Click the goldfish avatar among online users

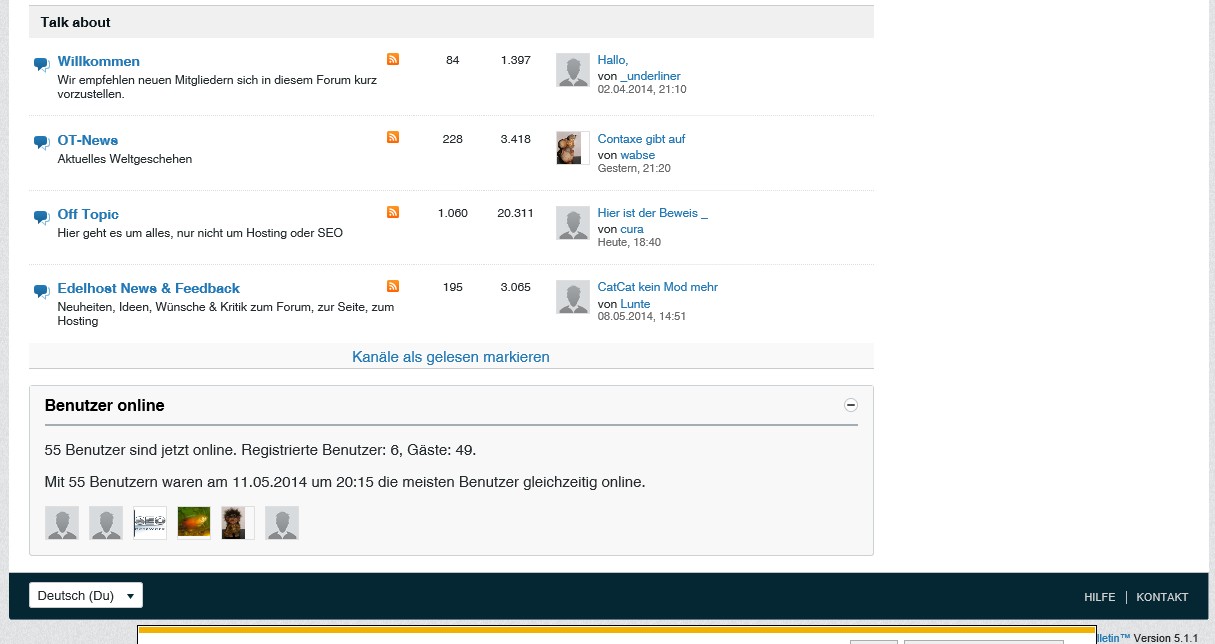[x=194, y=523]
